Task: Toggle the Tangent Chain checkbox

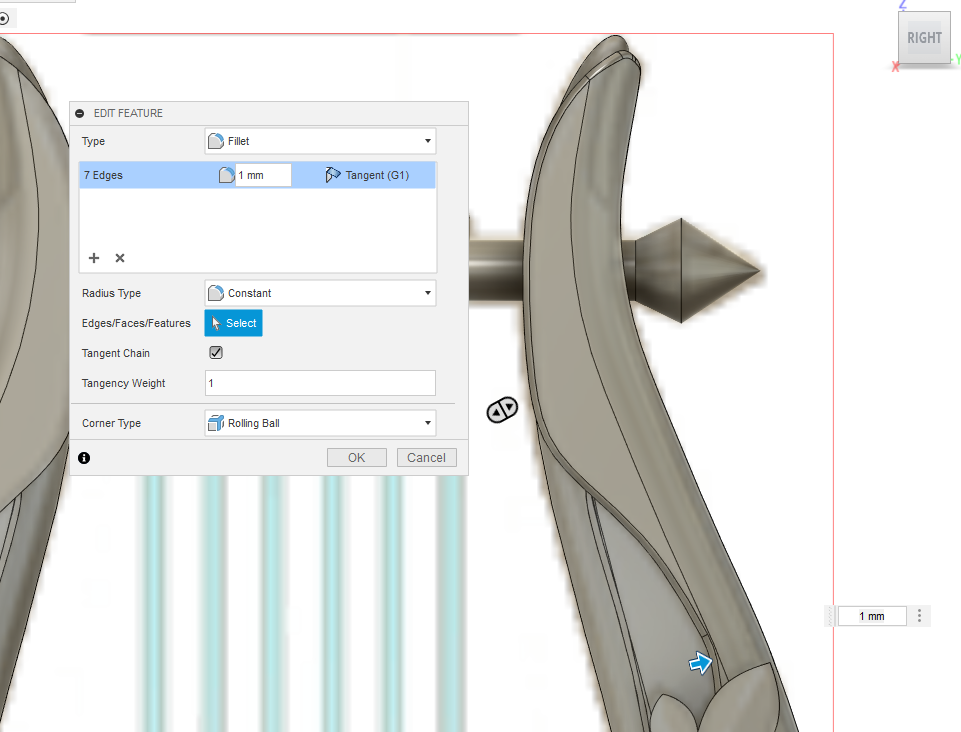Action: [216, 353]
